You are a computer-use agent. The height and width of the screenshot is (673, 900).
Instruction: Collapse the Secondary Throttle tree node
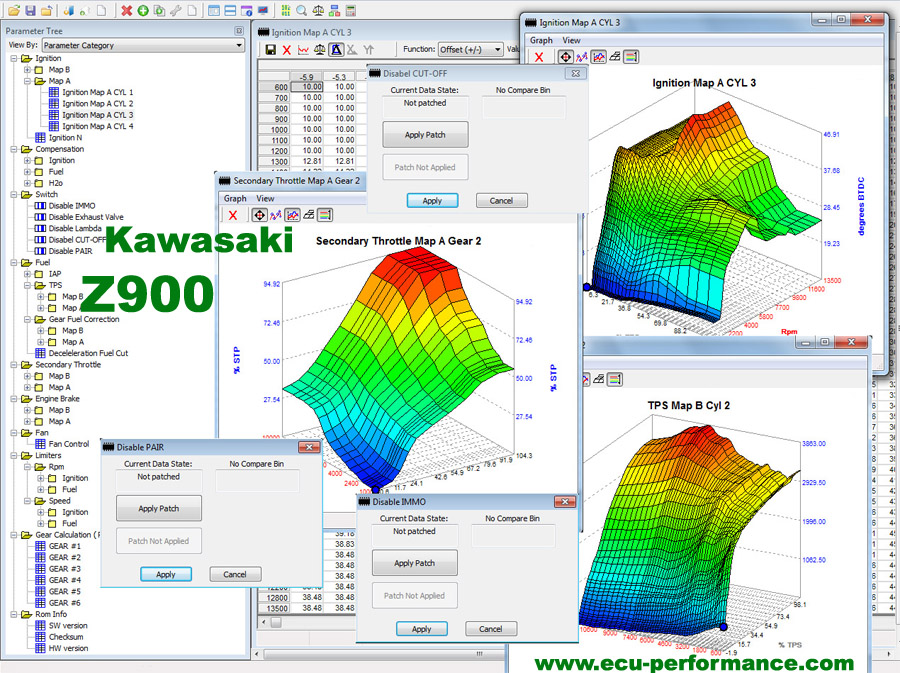coord(14,365)
